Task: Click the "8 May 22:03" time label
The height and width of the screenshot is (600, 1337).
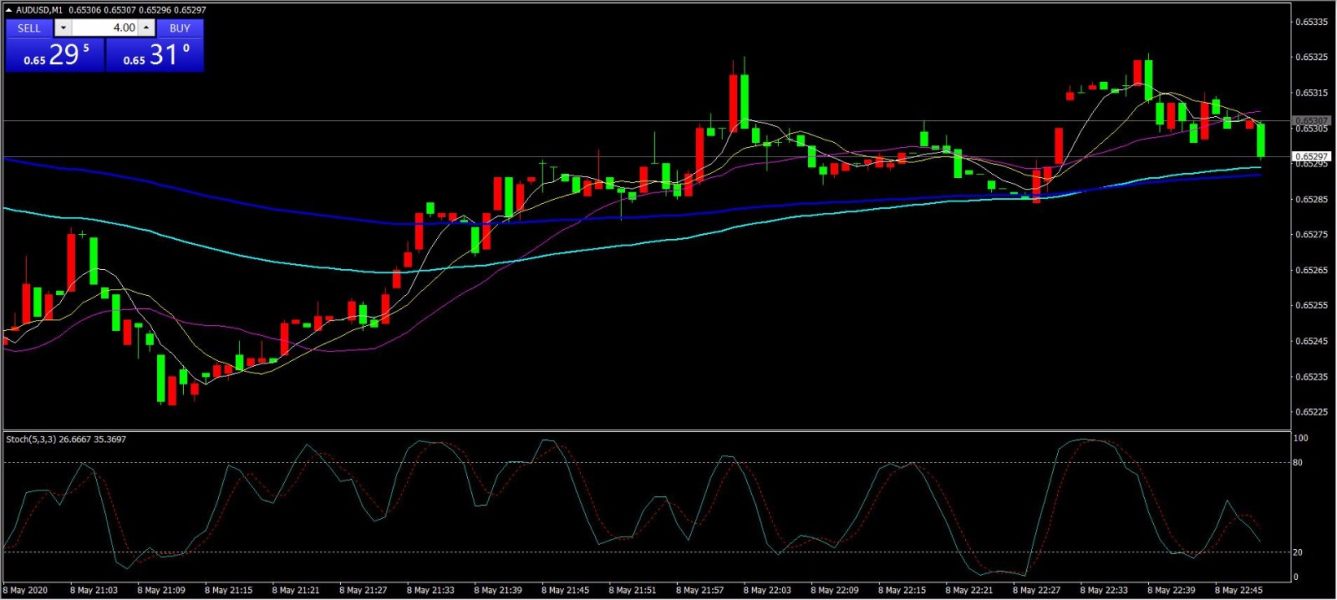Action: point(769,590)
